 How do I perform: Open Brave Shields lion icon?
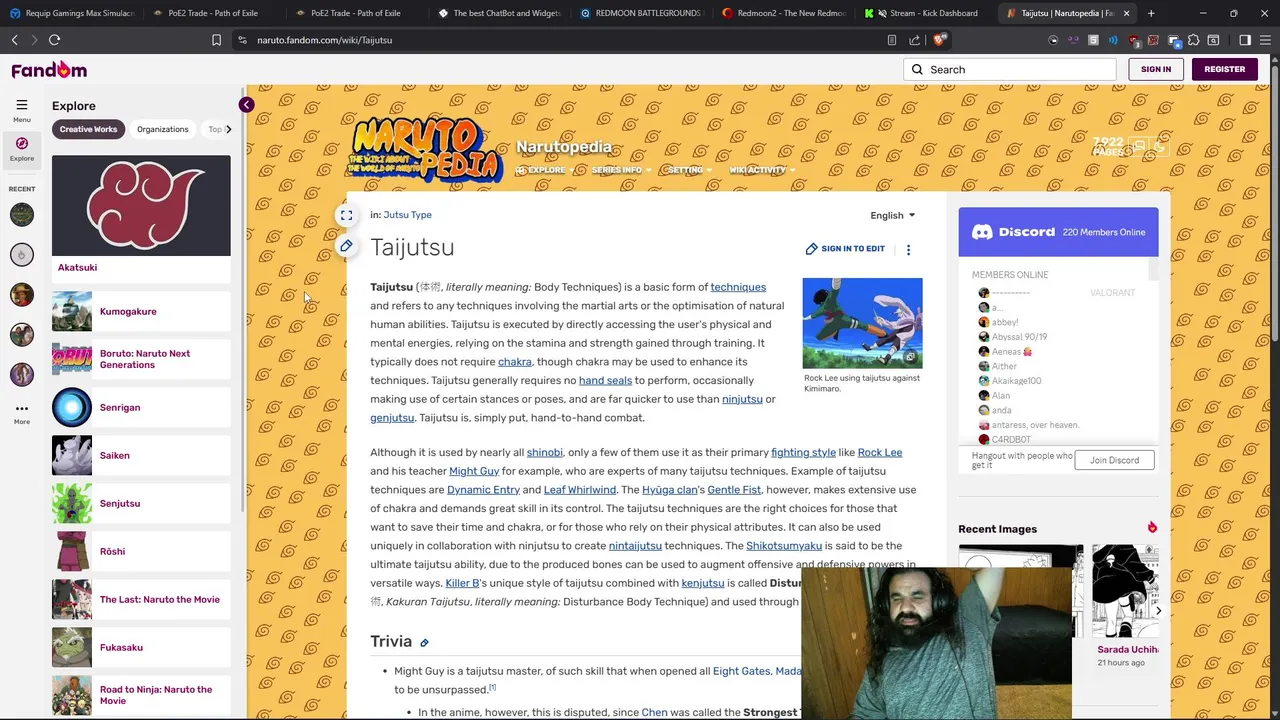coord(939,40)
